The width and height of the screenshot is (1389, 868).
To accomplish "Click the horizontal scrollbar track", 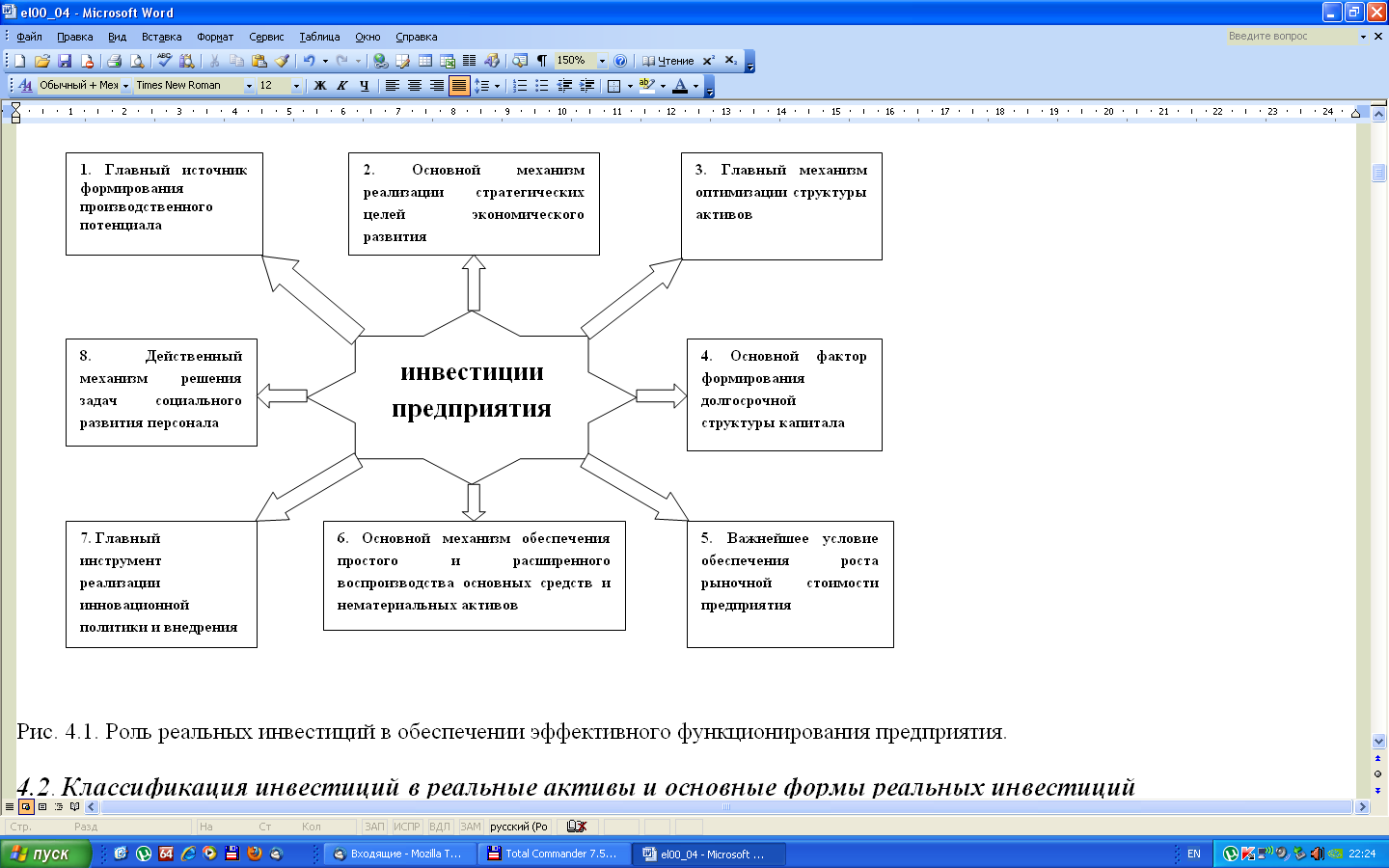I will coord(729,807).
